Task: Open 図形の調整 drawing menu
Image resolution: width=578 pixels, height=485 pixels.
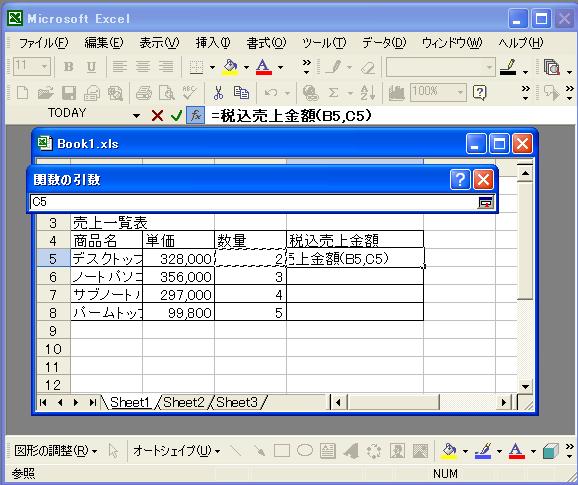Action: [x=55, y=451]
